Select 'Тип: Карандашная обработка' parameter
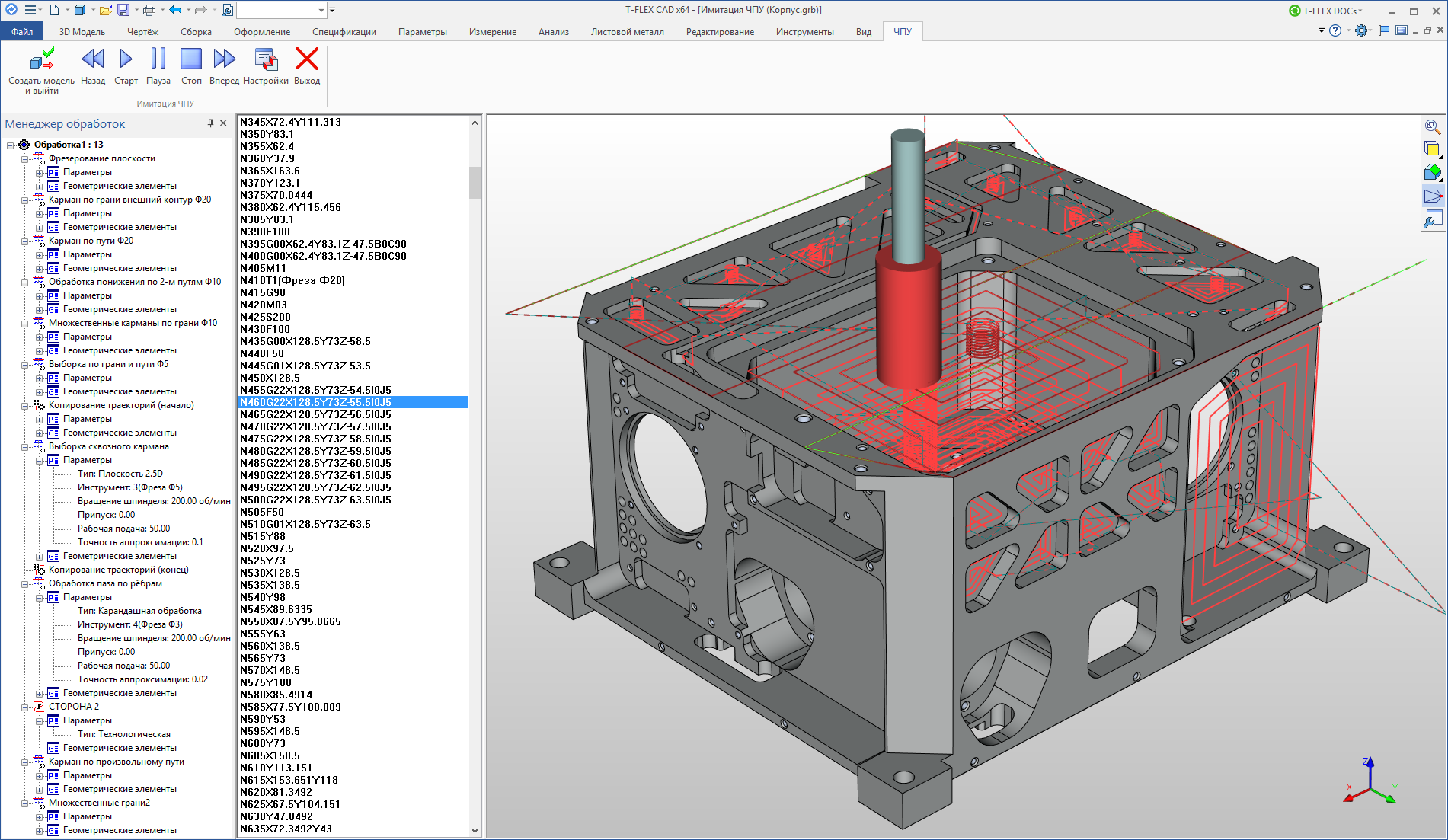The width and height of the screenshot is (1448, 840). (x=139, y=611)
